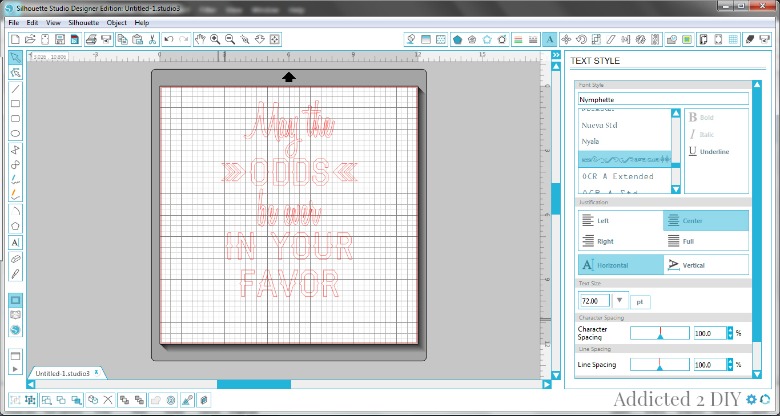Open the Edit menu
The height and width of the screenshot is (416, 780).
coord(32,23)
